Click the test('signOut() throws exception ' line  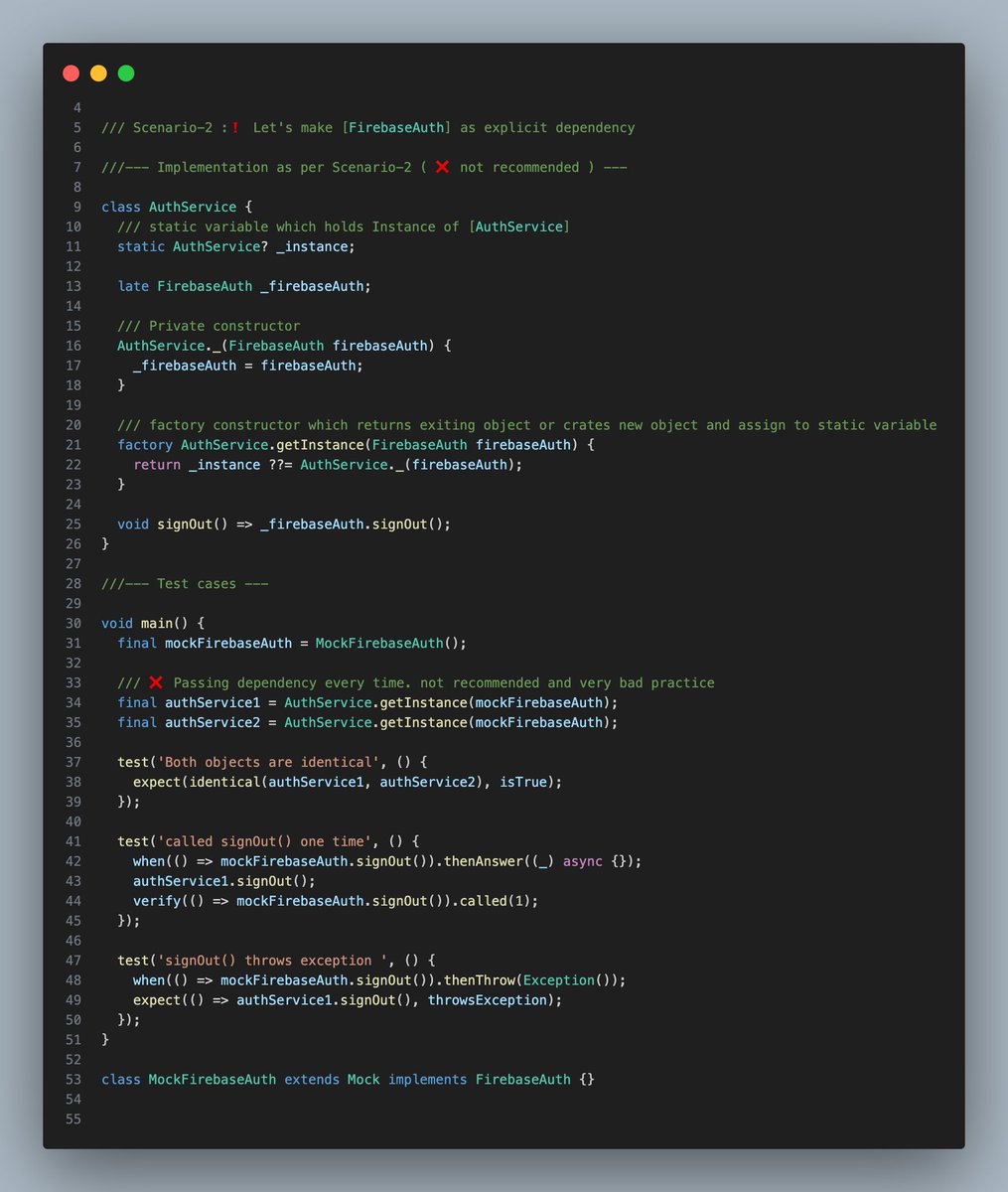coord(276,961)
